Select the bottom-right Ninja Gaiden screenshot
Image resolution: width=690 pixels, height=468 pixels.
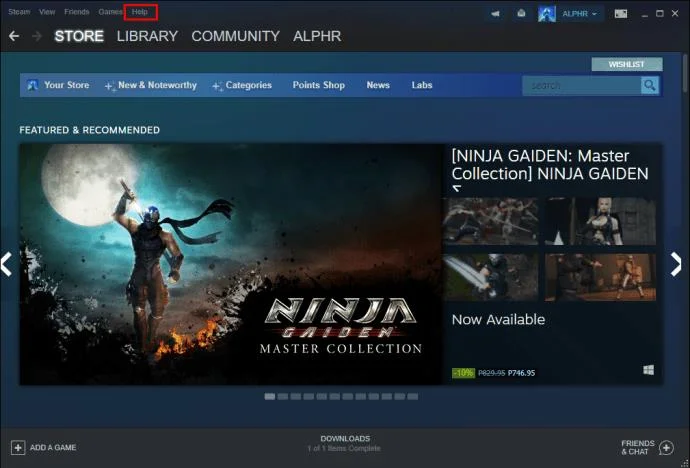tap(600, 277)
